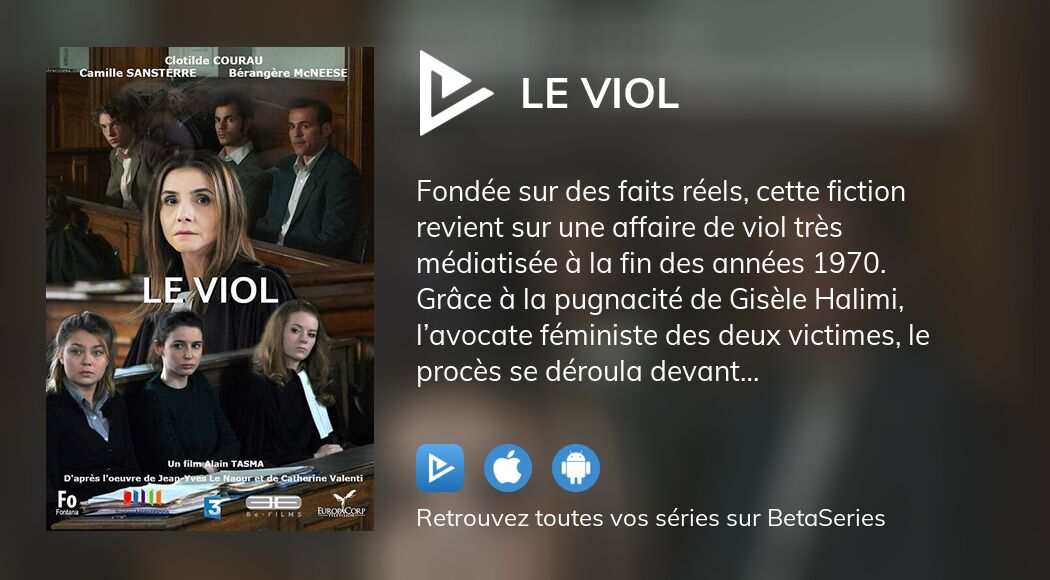Expand truncated synopsis at 'déroula devant...'
Viewport: 1050px width, 580px height.
click(x=652, y=372)
